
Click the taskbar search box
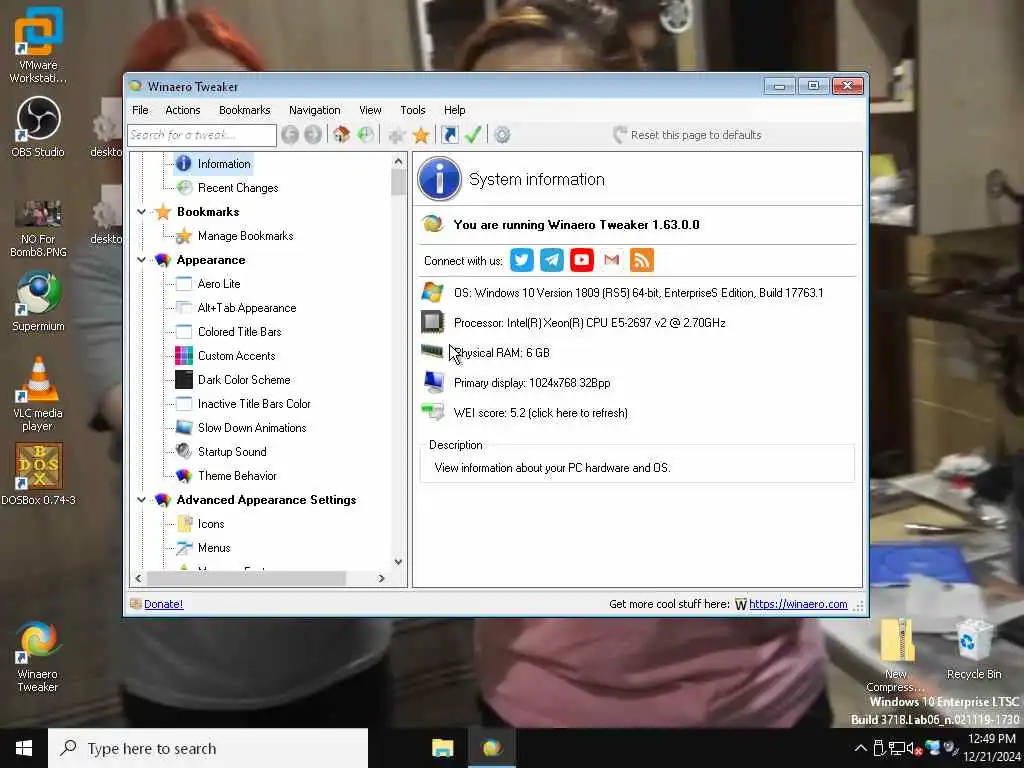tap(208, 748)
